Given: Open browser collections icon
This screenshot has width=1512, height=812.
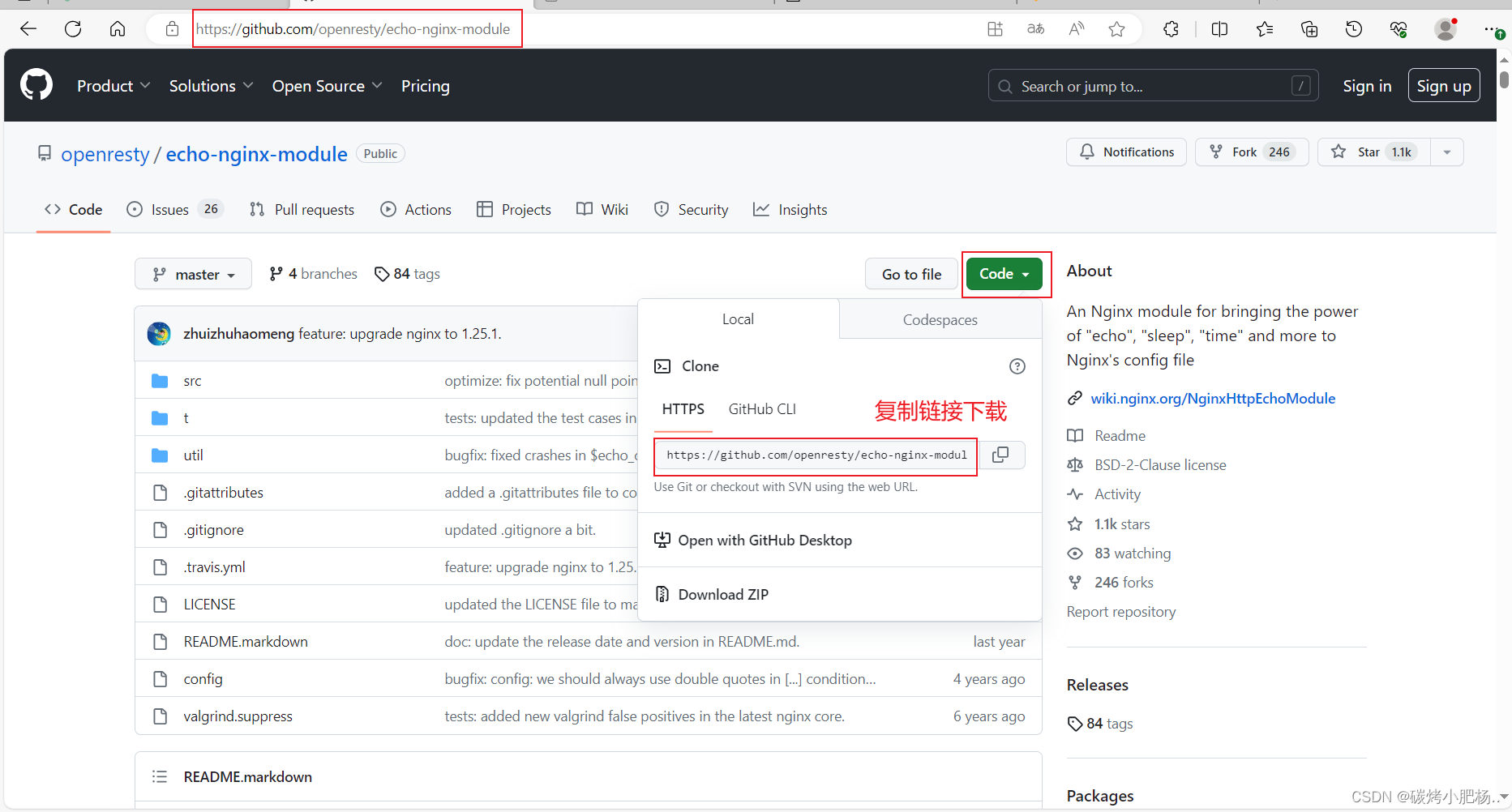Looking at the screenshot, I should (1309, 29).
